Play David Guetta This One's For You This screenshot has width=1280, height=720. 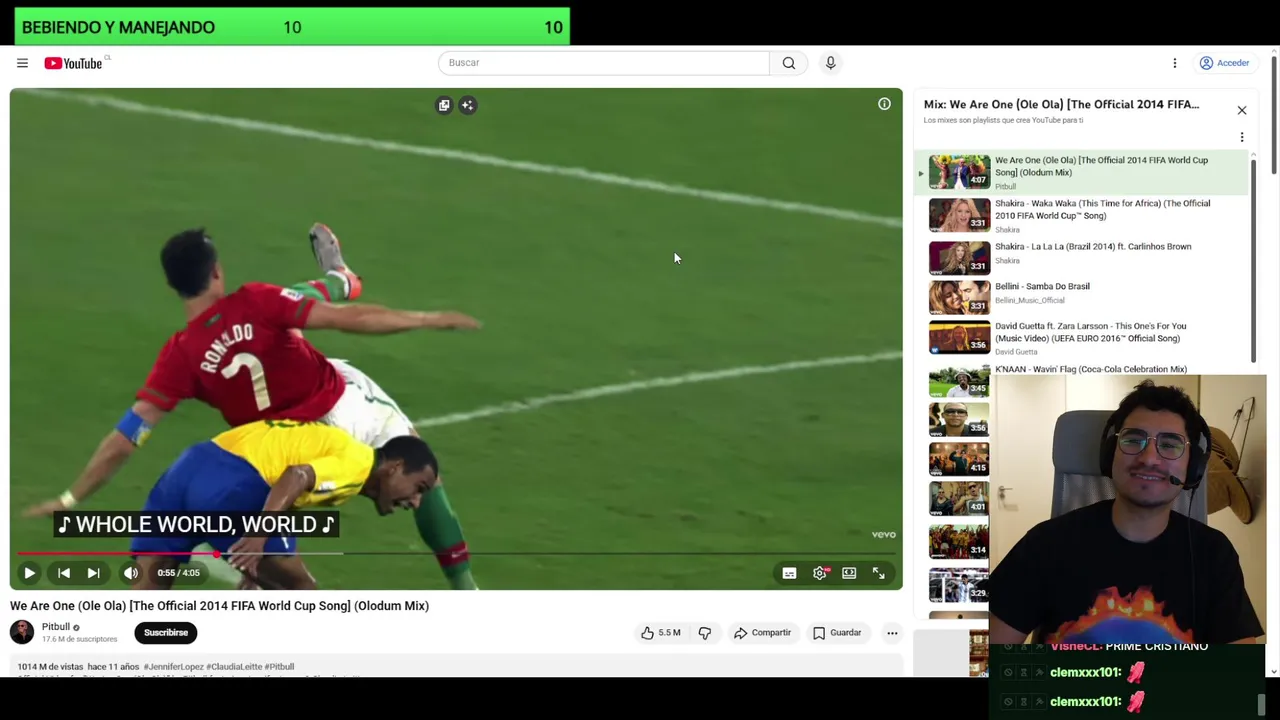(x=1082, y=337)
